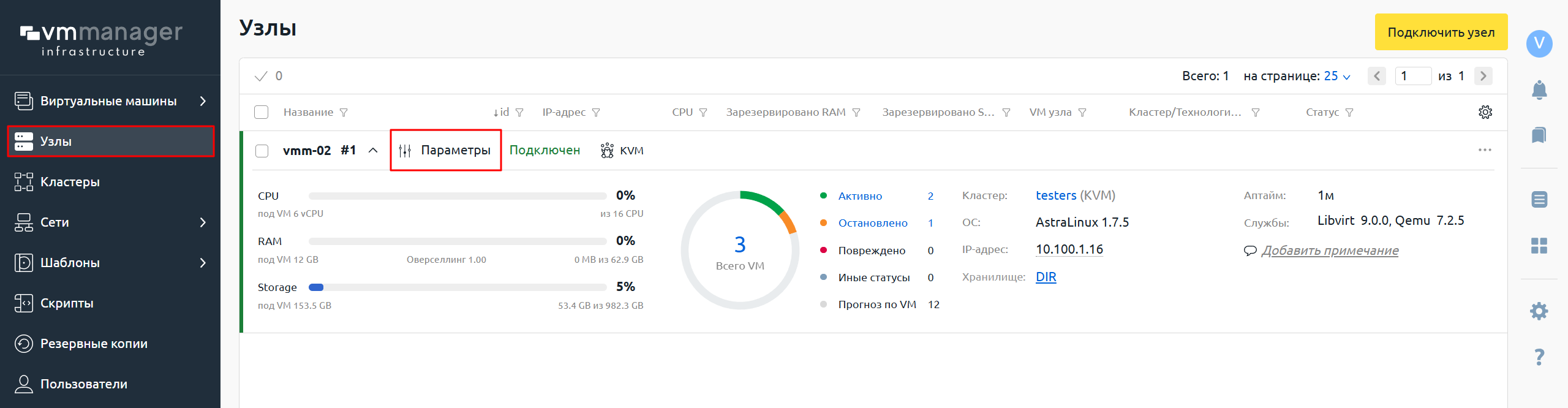The width and height of the screenshot is (1568, 408).
Task: Go to Резервные копии in sidebar
Action: pyautogui.click(x=94, y=344)
